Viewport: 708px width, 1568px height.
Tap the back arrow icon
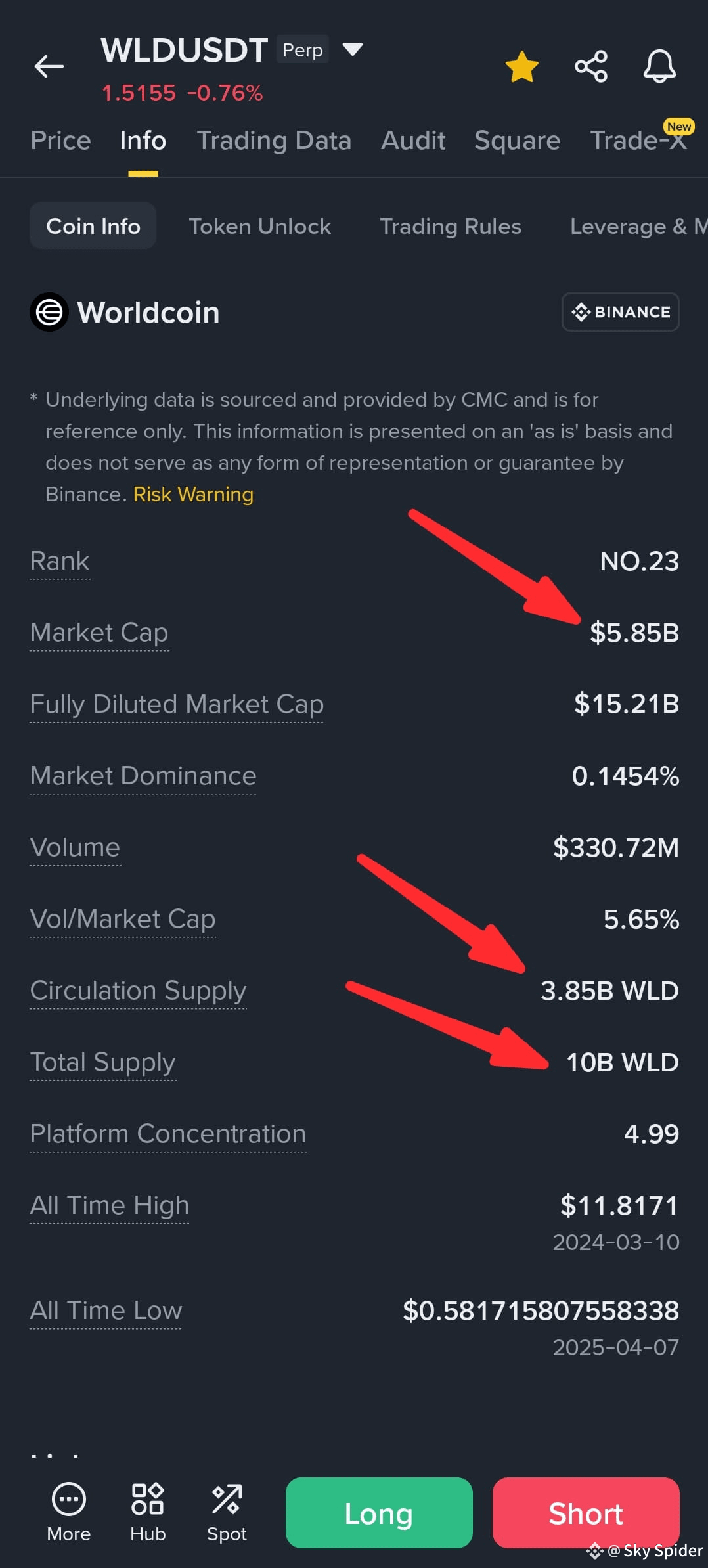point(49,66)
